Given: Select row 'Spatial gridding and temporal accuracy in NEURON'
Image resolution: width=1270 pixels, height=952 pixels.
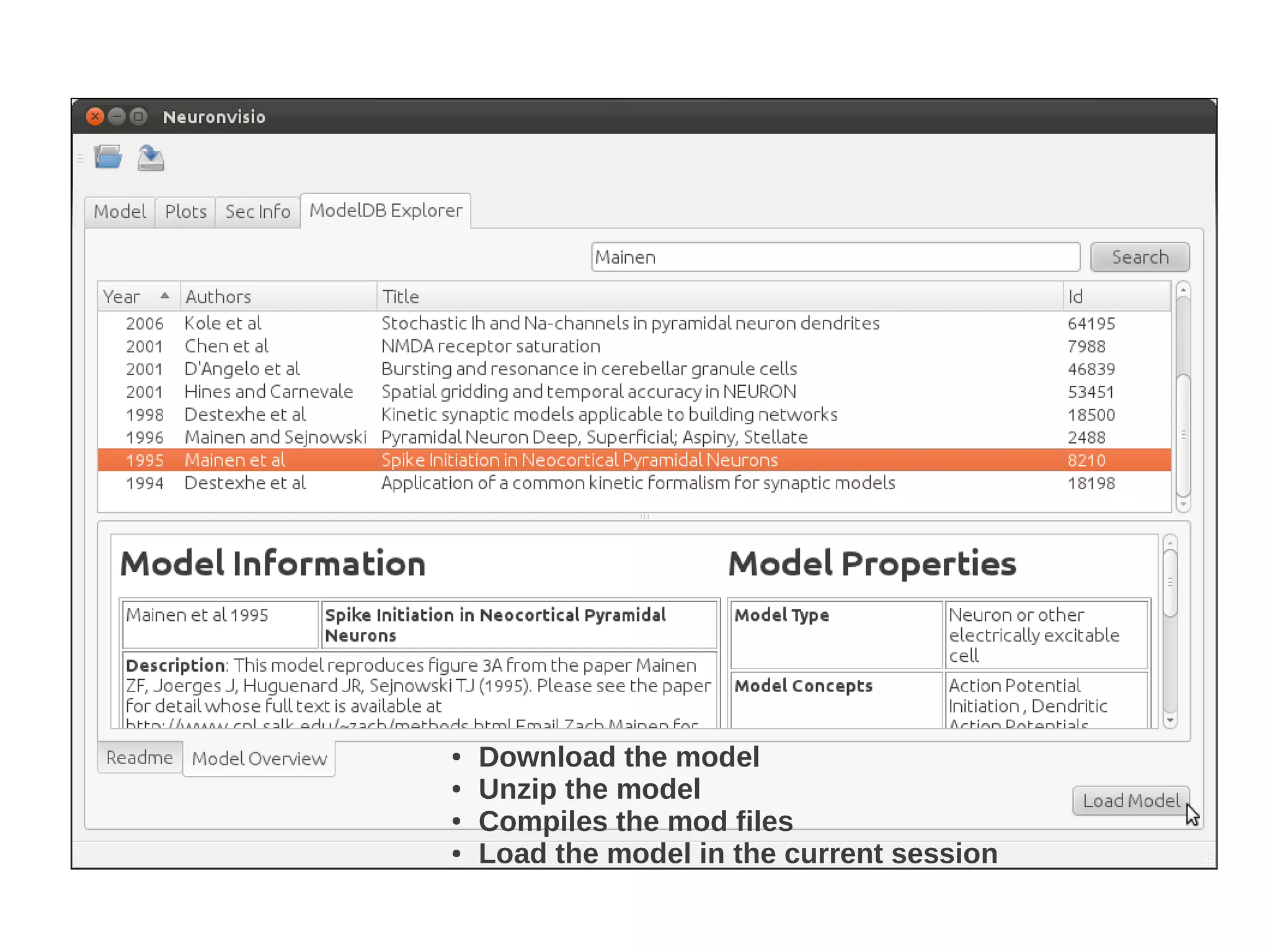Looking at the screenshot, I should [x=634, y=392].
